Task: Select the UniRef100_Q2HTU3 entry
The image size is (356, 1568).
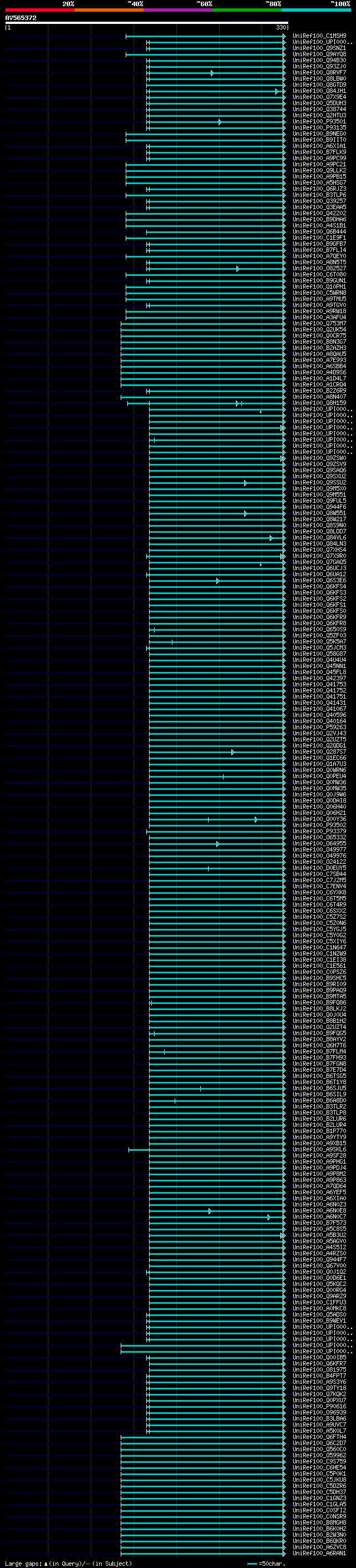Action: (x=319, y=116)
